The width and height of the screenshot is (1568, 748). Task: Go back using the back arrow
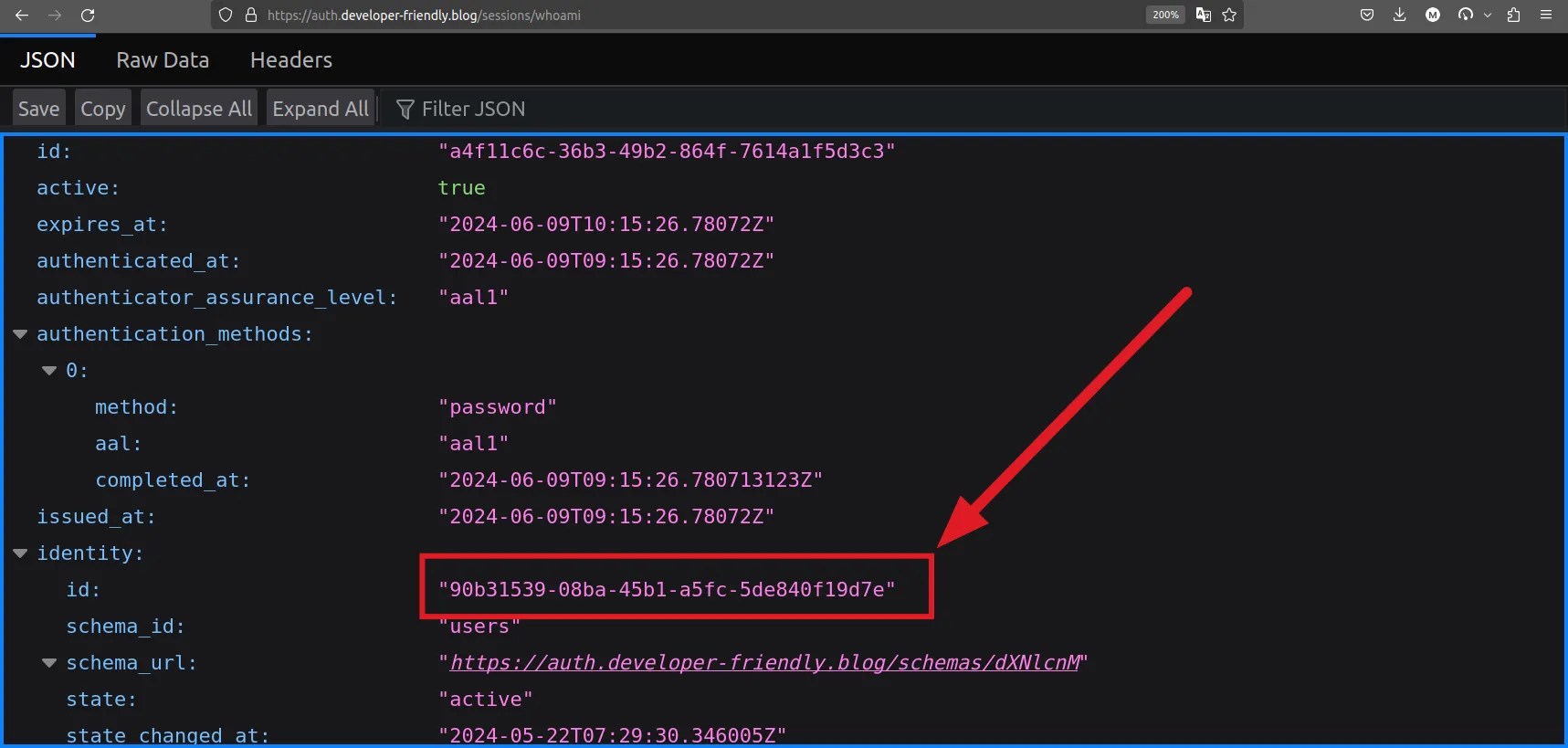22,15
